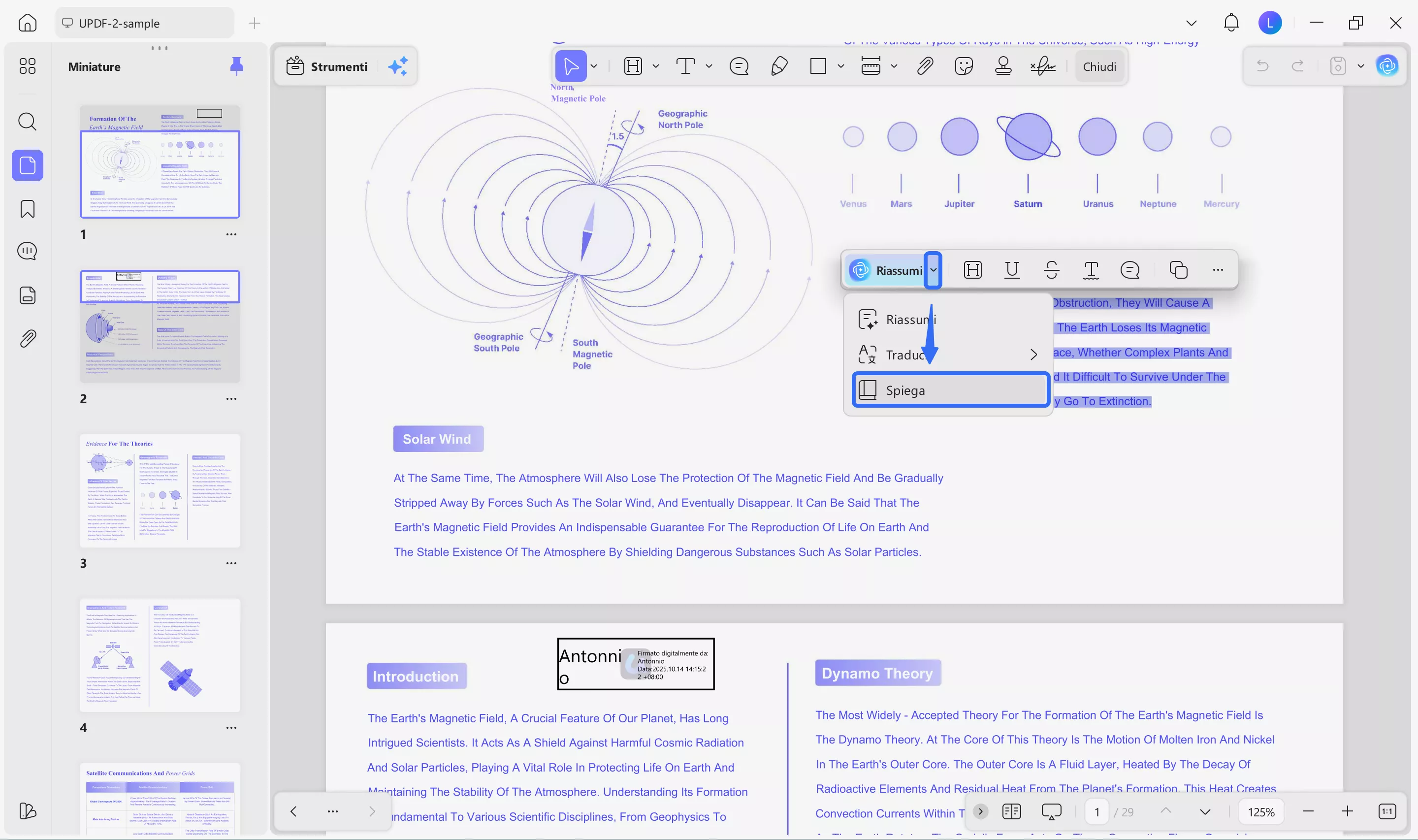Click Strikethrough icon in floating toolbar
Image resolution: width=1418 pixels, height=840 pixels.
(x=1051, y=270)
